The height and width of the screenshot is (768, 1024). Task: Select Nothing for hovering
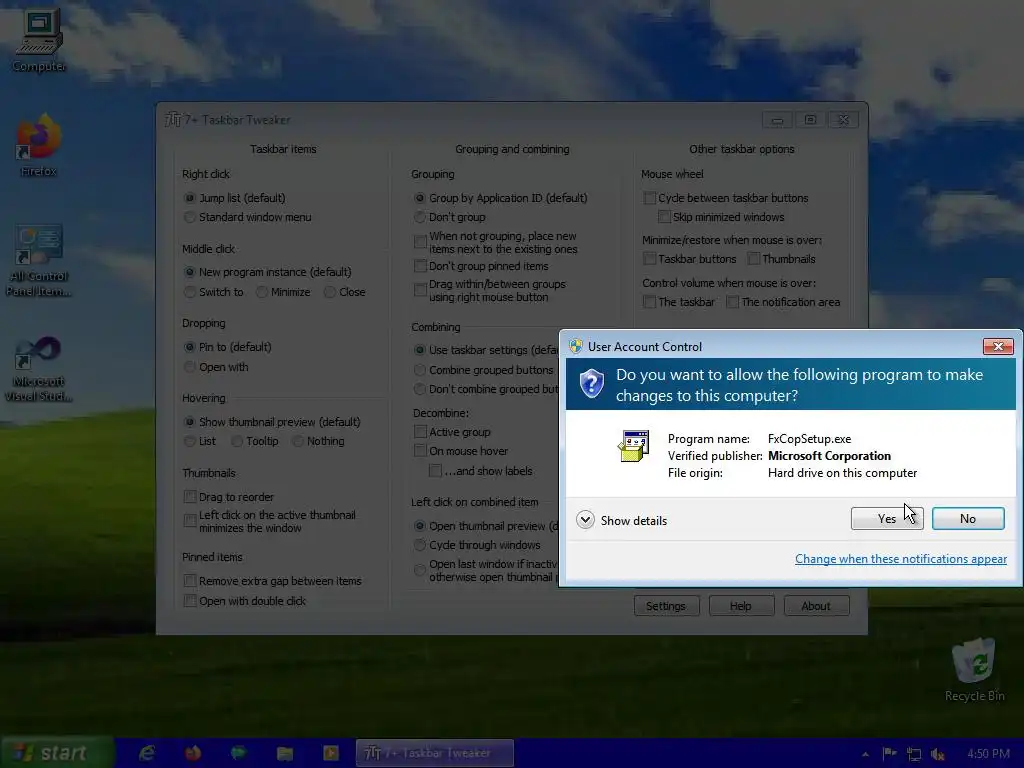(298, 441)
